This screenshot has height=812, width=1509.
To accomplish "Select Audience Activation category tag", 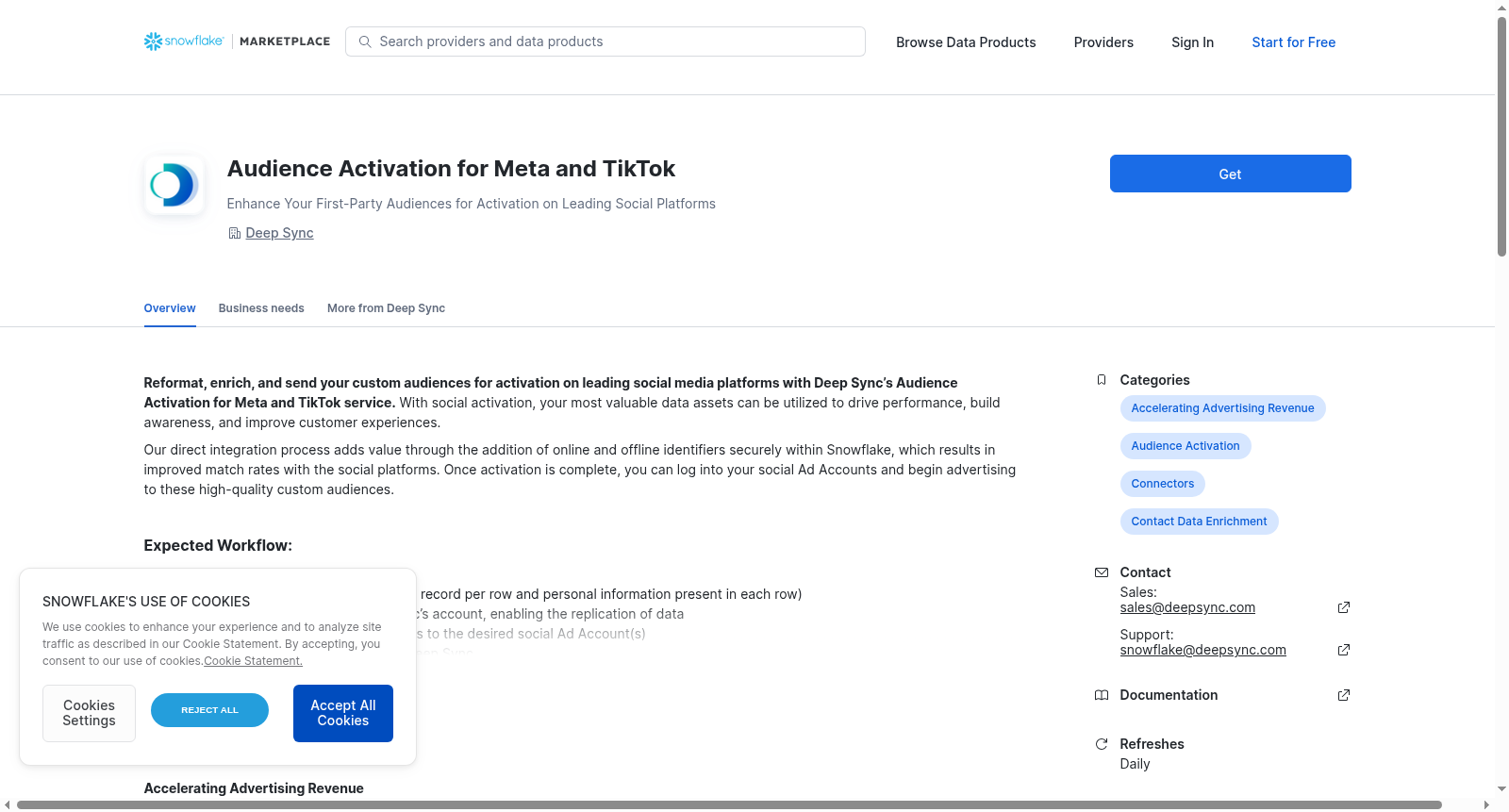I will point(1186,446).
